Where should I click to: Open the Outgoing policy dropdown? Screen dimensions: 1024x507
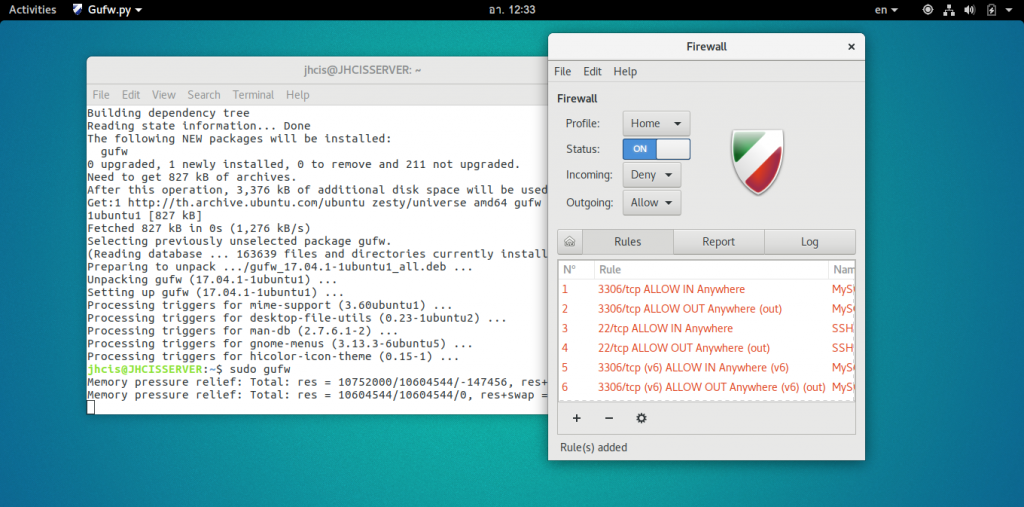(x=652, y=203)
